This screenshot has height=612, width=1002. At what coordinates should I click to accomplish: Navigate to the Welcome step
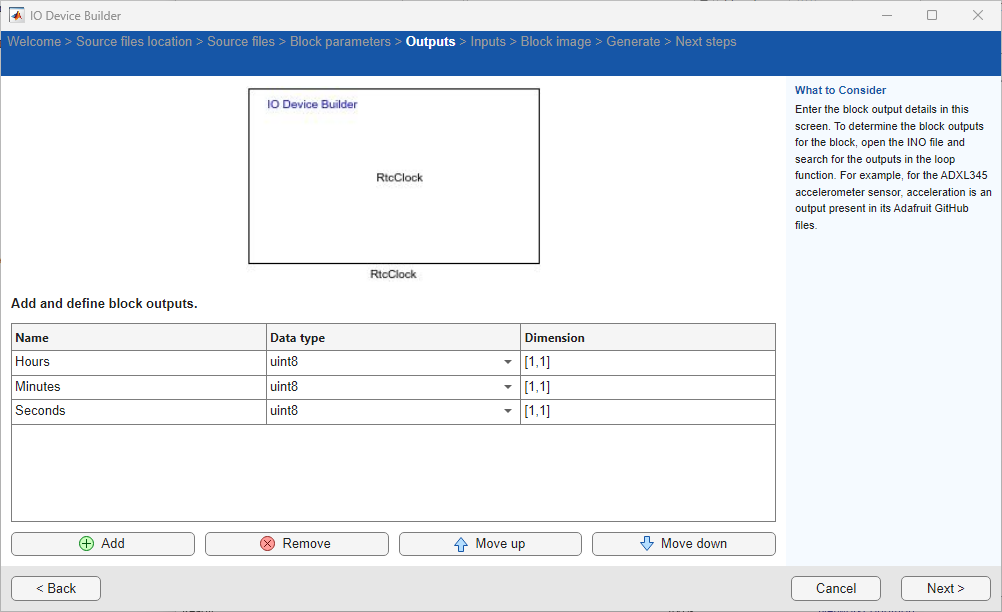click(x=34, y=41)
